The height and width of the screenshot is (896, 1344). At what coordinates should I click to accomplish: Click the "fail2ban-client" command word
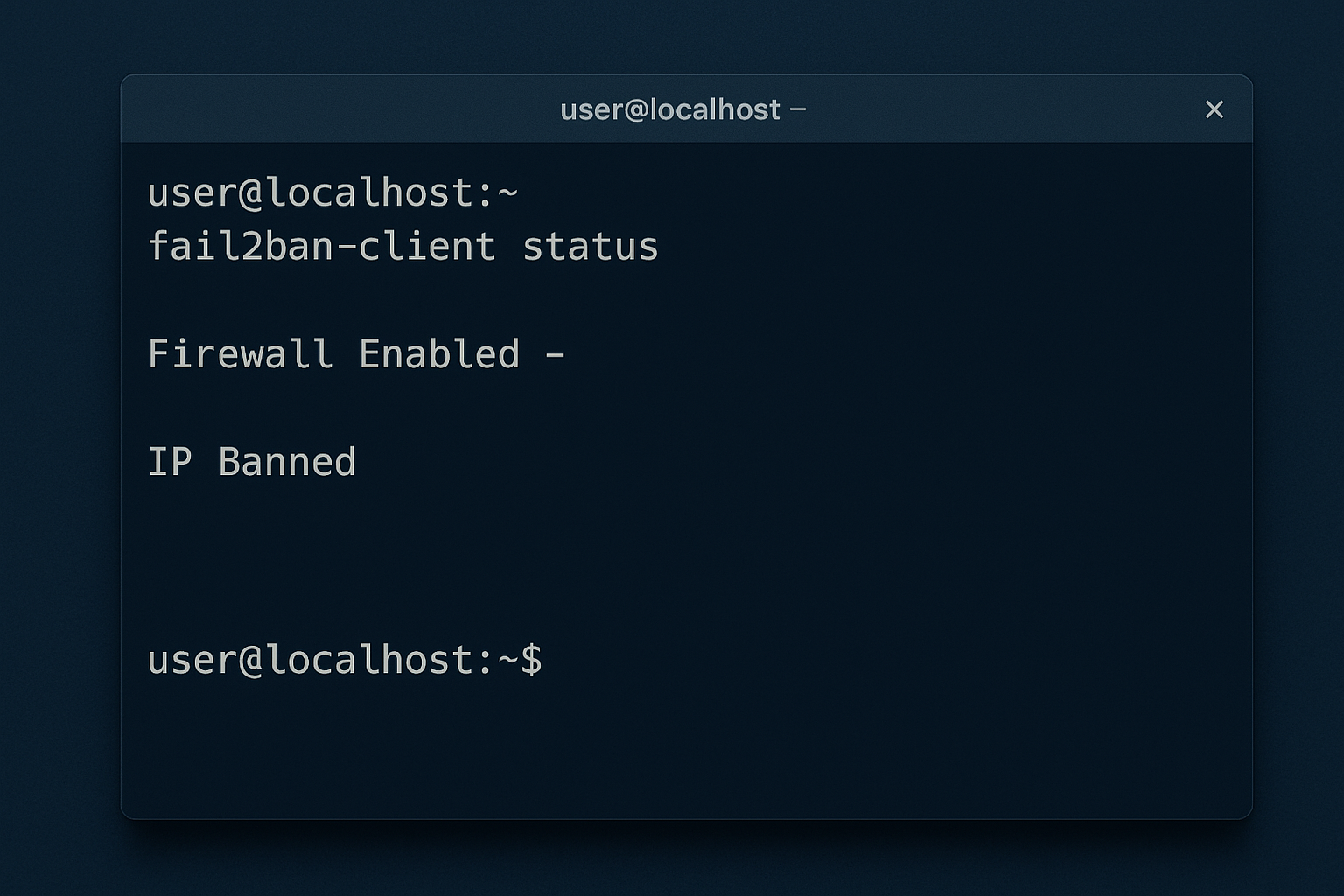coord(321,247)
